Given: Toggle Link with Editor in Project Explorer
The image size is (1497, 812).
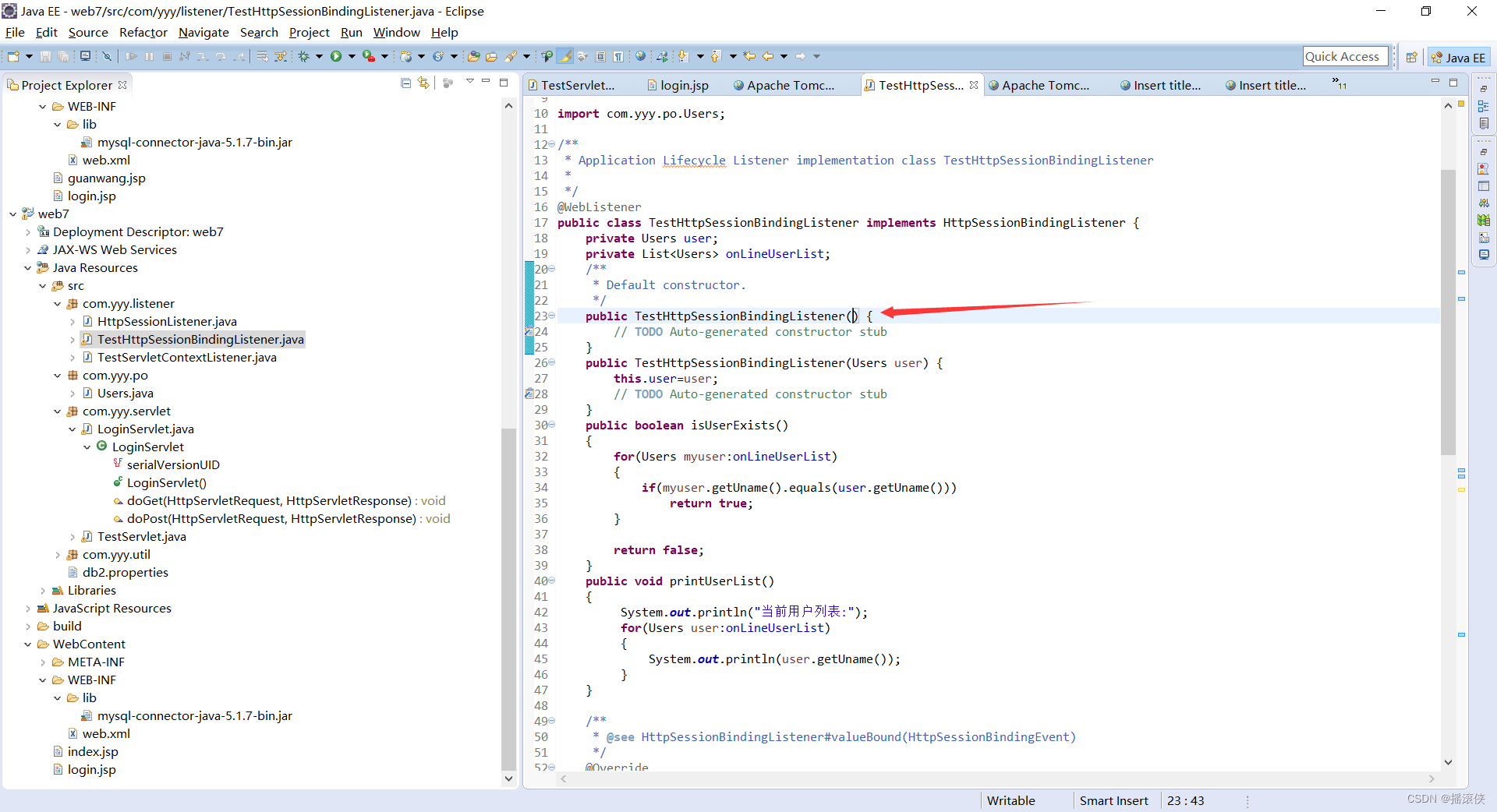Looking at the screenshot, I should click(x=423, y=83).
